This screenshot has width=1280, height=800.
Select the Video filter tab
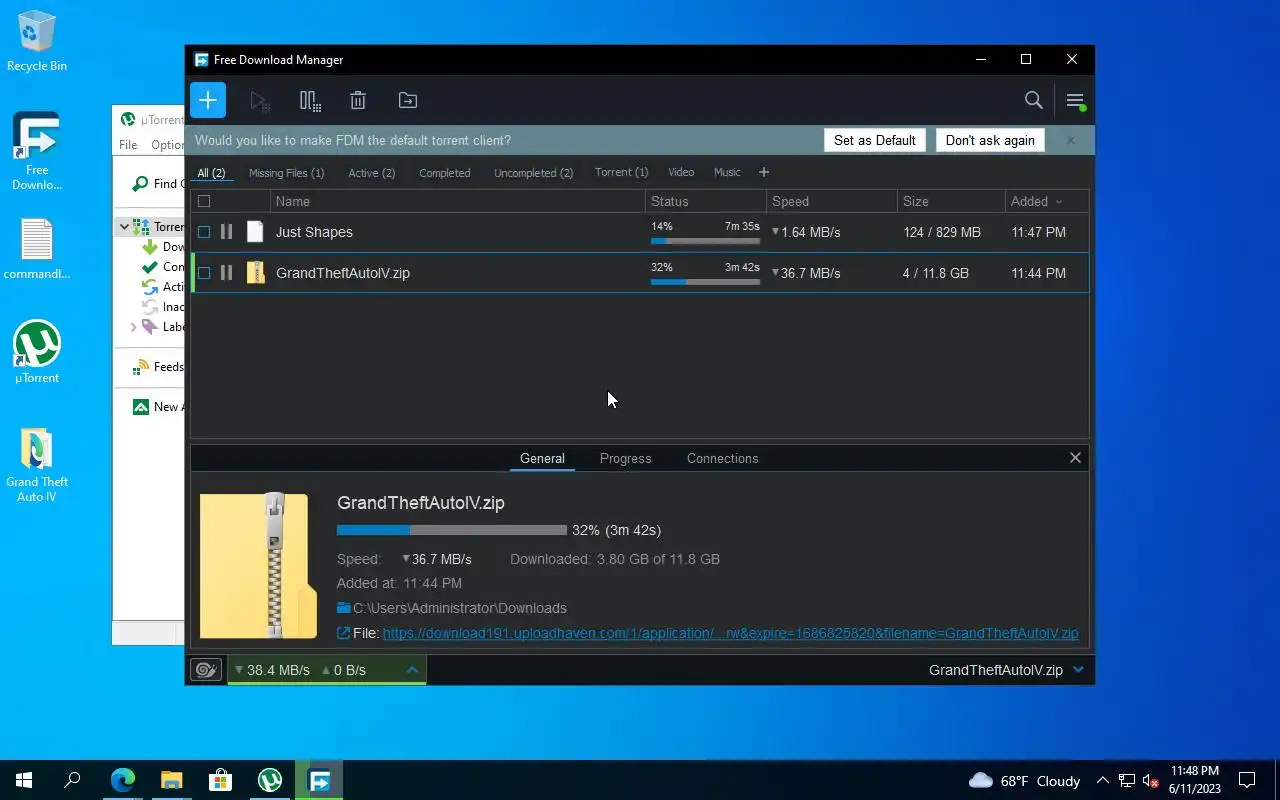pyautogui.click(x=681, y=173)
